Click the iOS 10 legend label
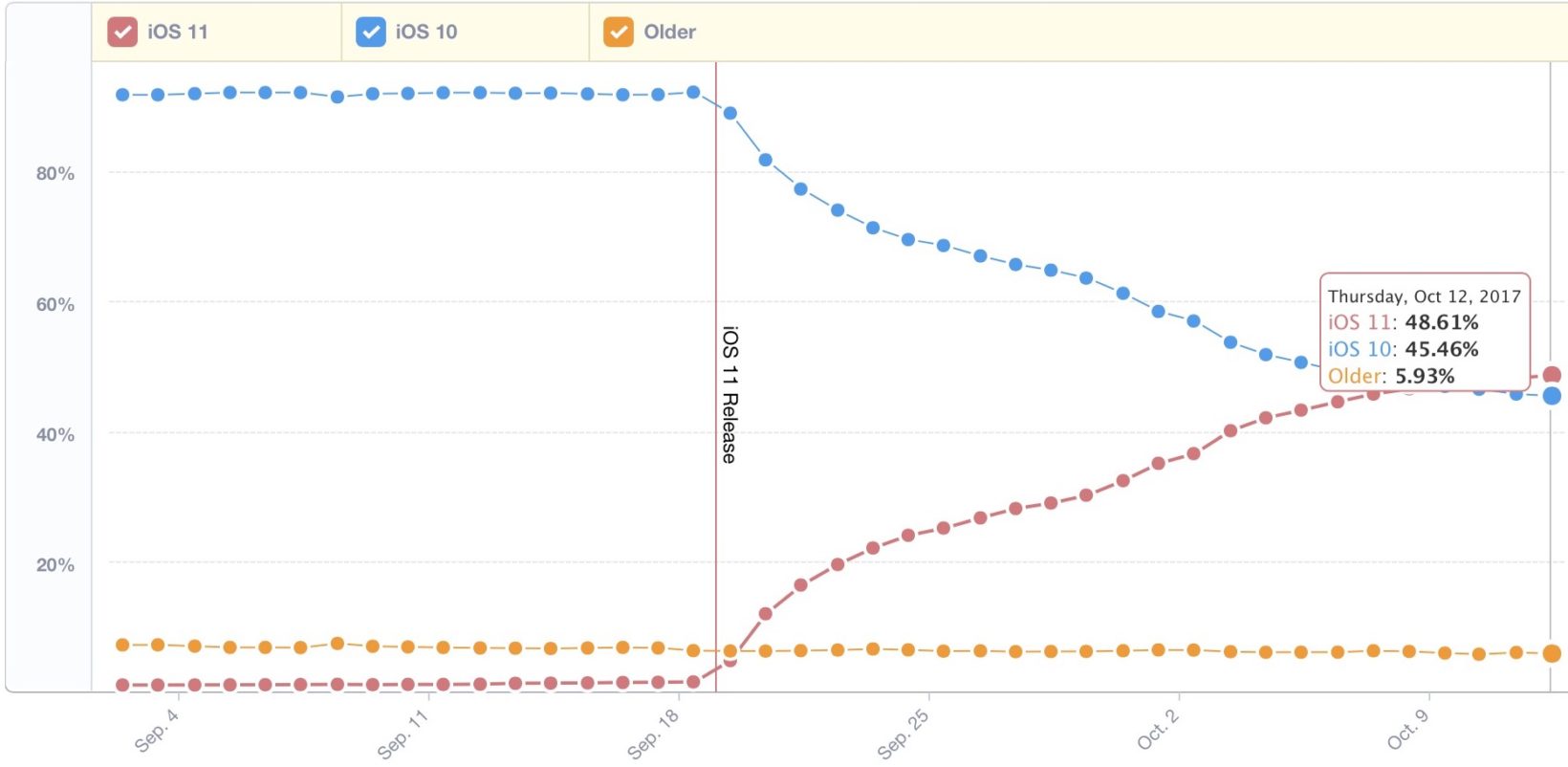 tap(426, 32)
